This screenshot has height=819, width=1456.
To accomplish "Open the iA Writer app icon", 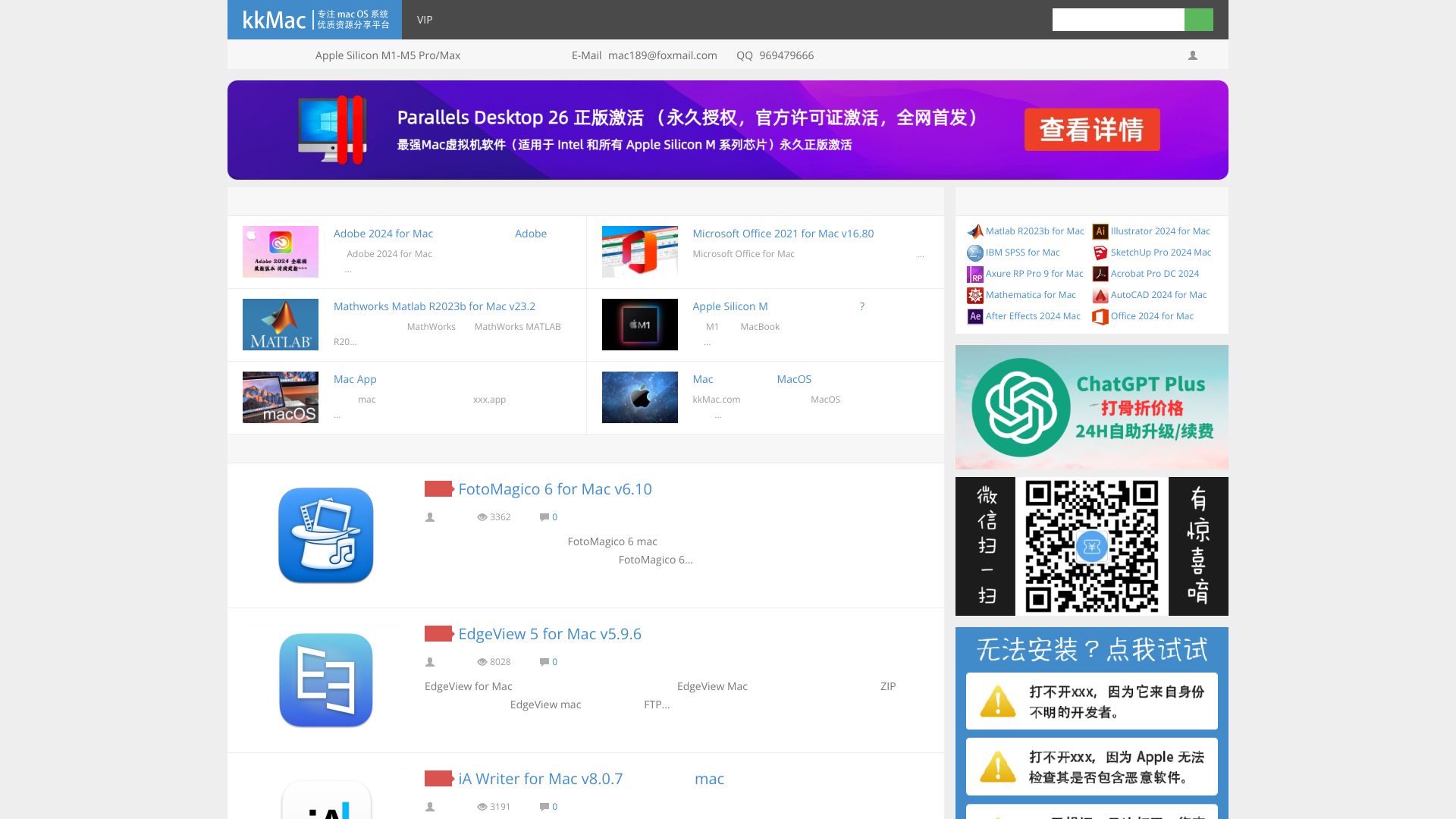I will (326, 798).
